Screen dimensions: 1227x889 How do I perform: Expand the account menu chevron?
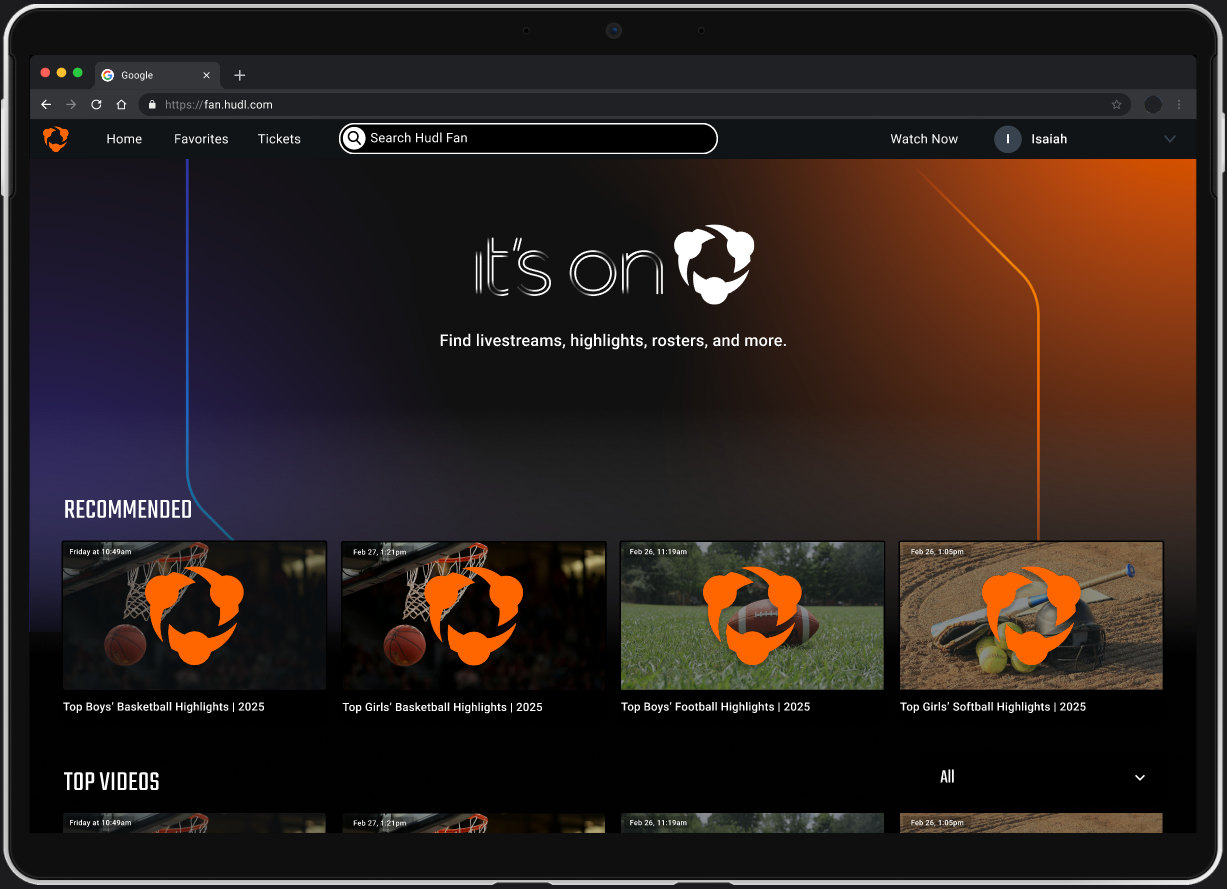(1170, 139)
